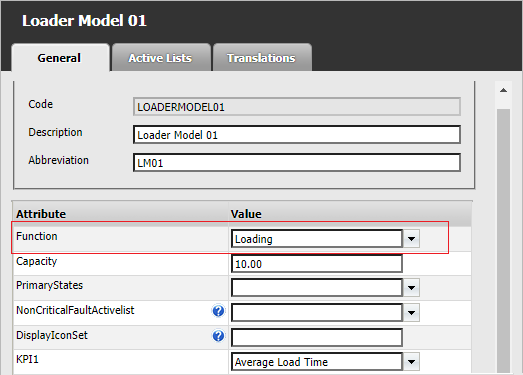
Task: Click scrollbar up arrow
Action: (x=503, y=90)
